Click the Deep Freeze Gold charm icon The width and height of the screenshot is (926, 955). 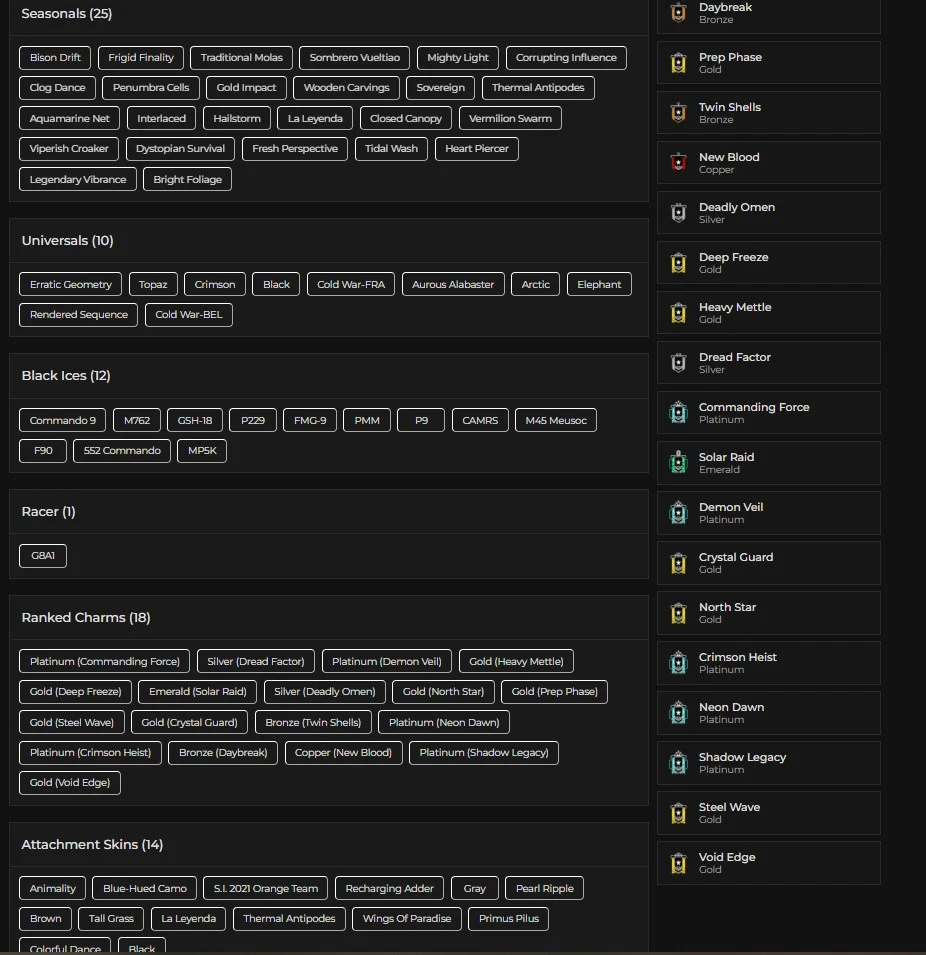click(x=679, y=262)
